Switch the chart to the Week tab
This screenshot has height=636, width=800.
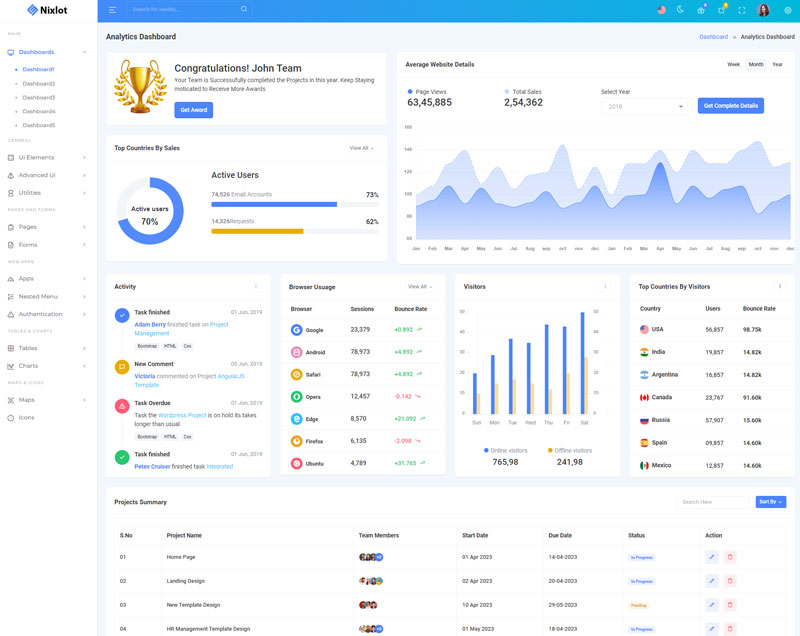click(x=733, y=65)
